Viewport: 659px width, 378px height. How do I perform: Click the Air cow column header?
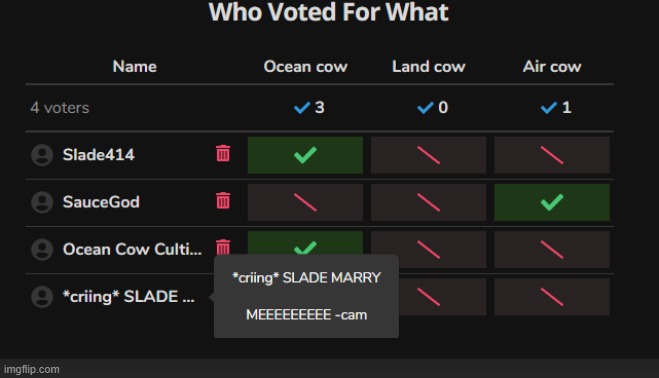coord(552,66)
